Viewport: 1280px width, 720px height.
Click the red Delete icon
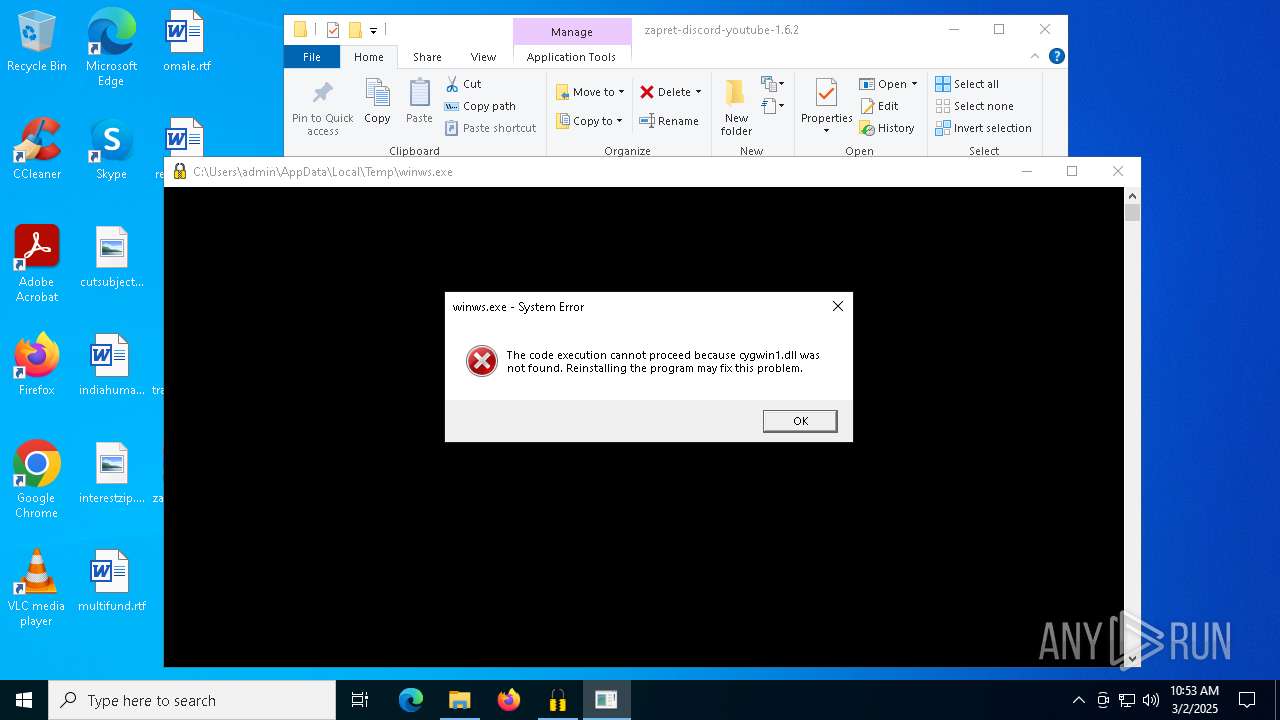click(647, 92)
